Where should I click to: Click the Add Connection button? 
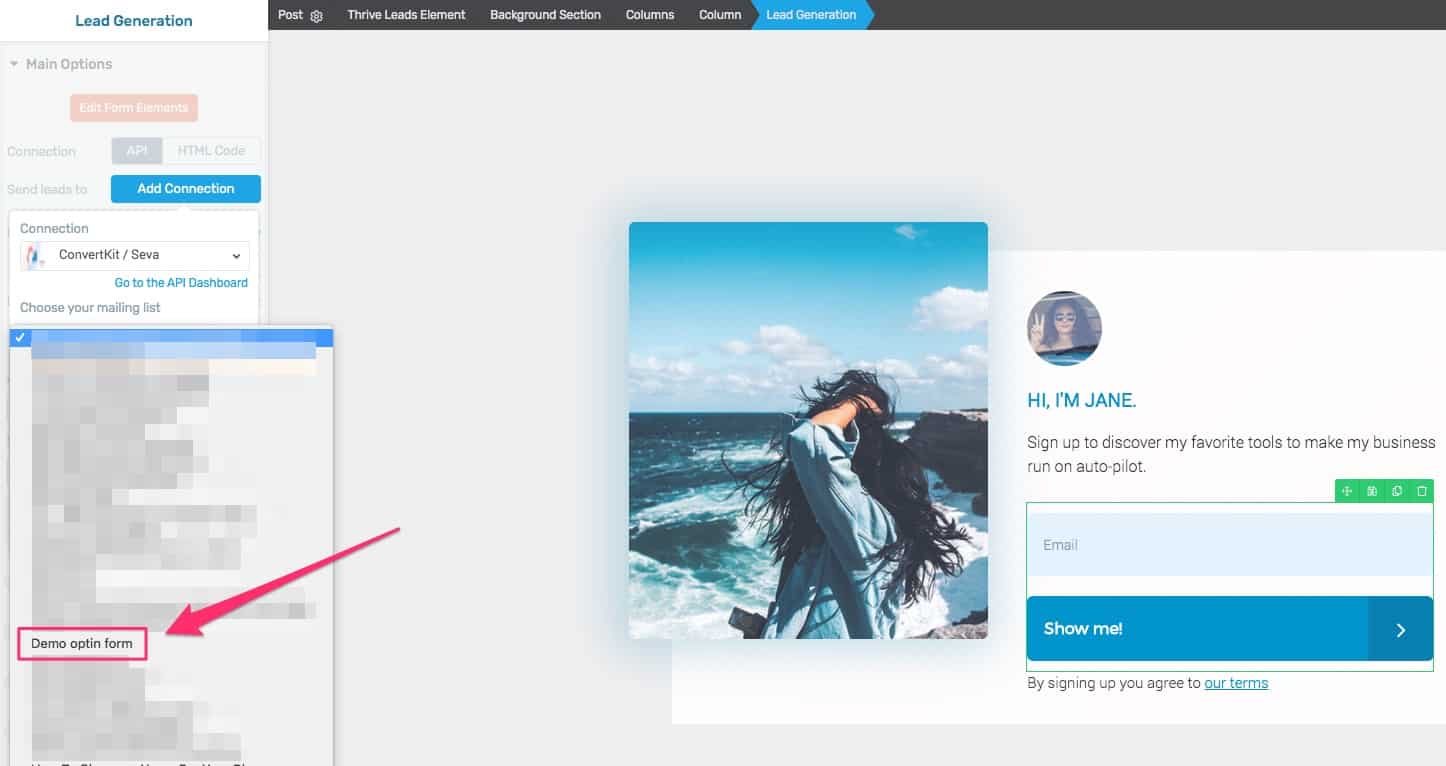[x=186, y=188]
